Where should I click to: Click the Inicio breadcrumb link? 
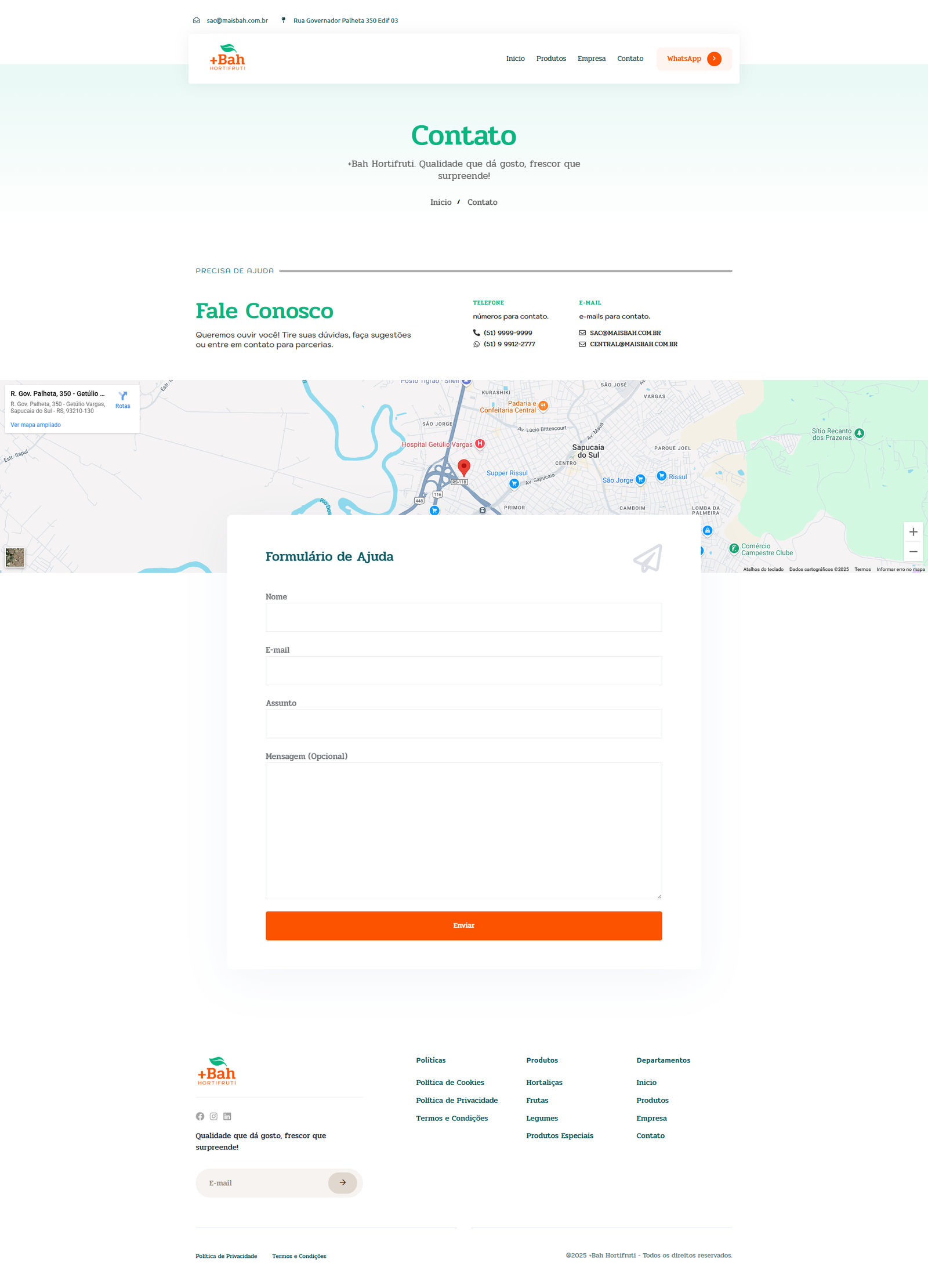[440, 202]
